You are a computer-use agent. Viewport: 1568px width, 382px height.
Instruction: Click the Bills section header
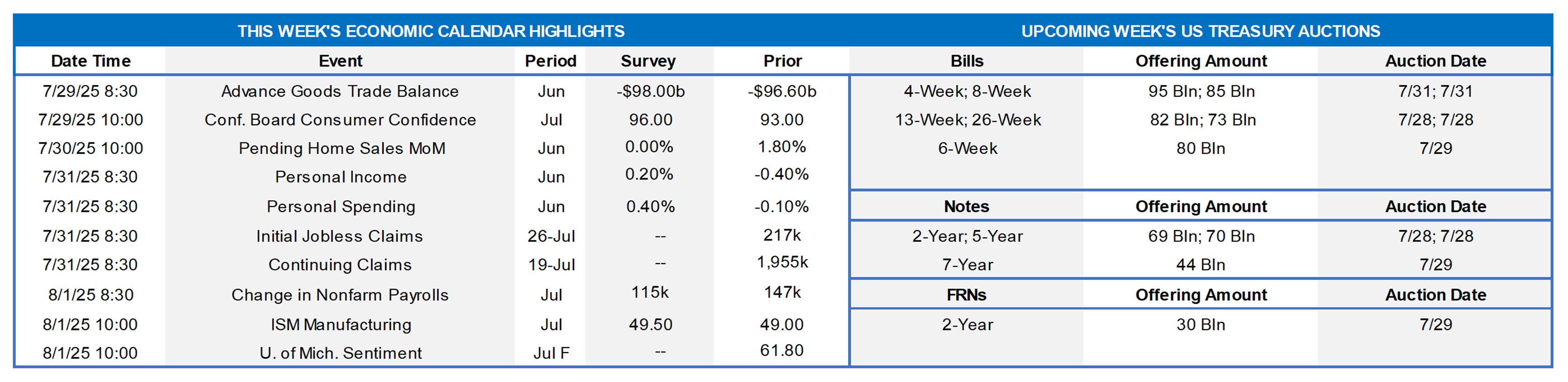967,61
